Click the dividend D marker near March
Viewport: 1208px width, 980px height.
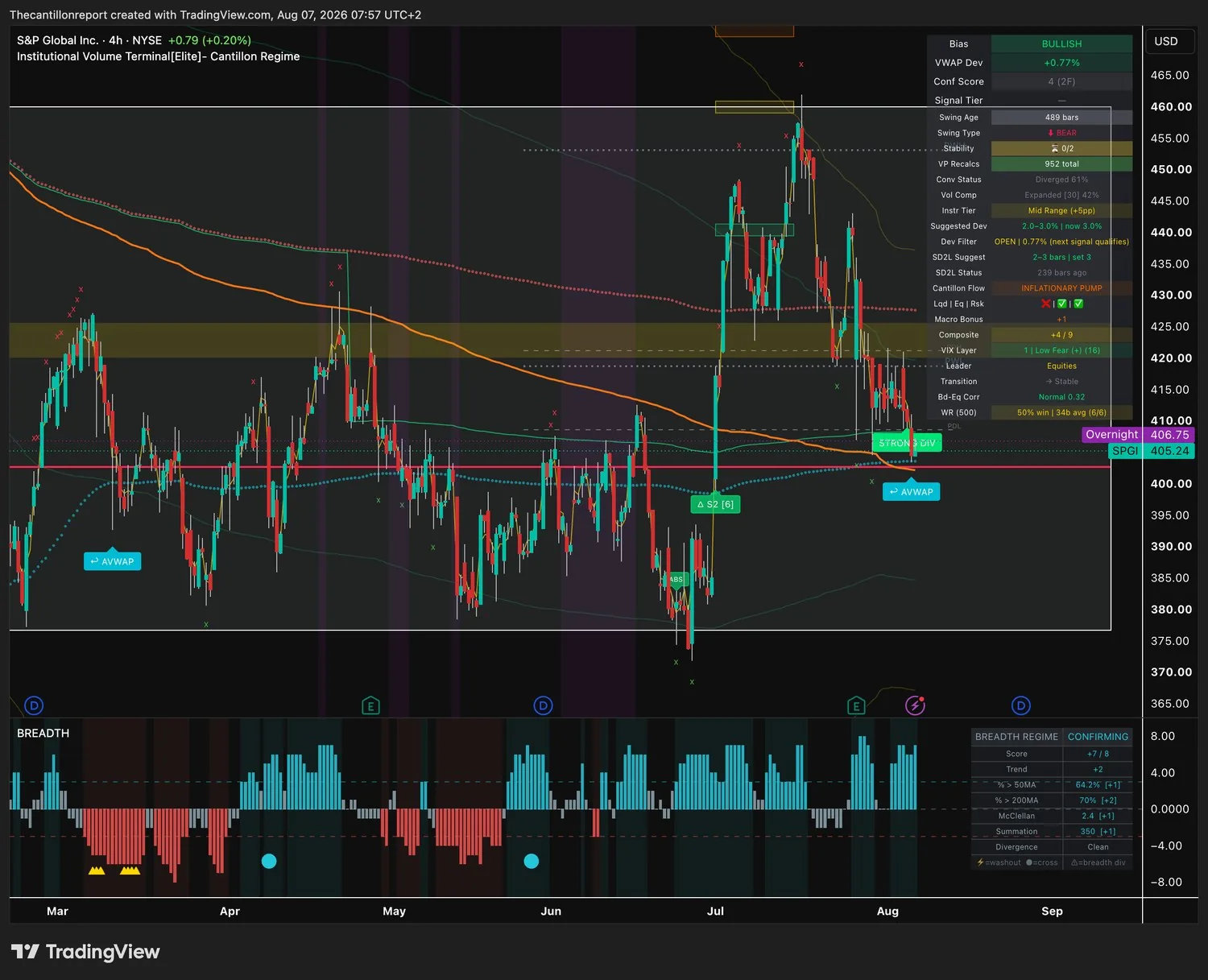tap(34, 706)
